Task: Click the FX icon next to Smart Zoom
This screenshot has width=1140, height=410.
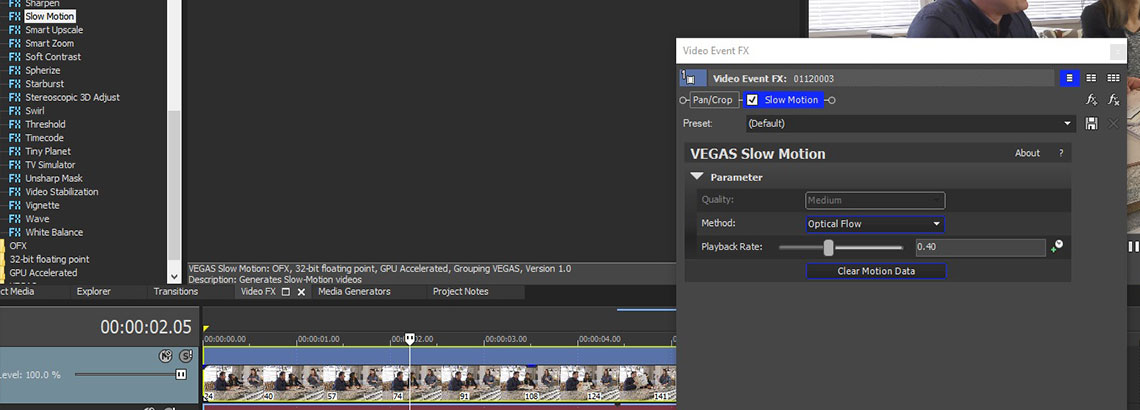Action: tap(15, 44)
